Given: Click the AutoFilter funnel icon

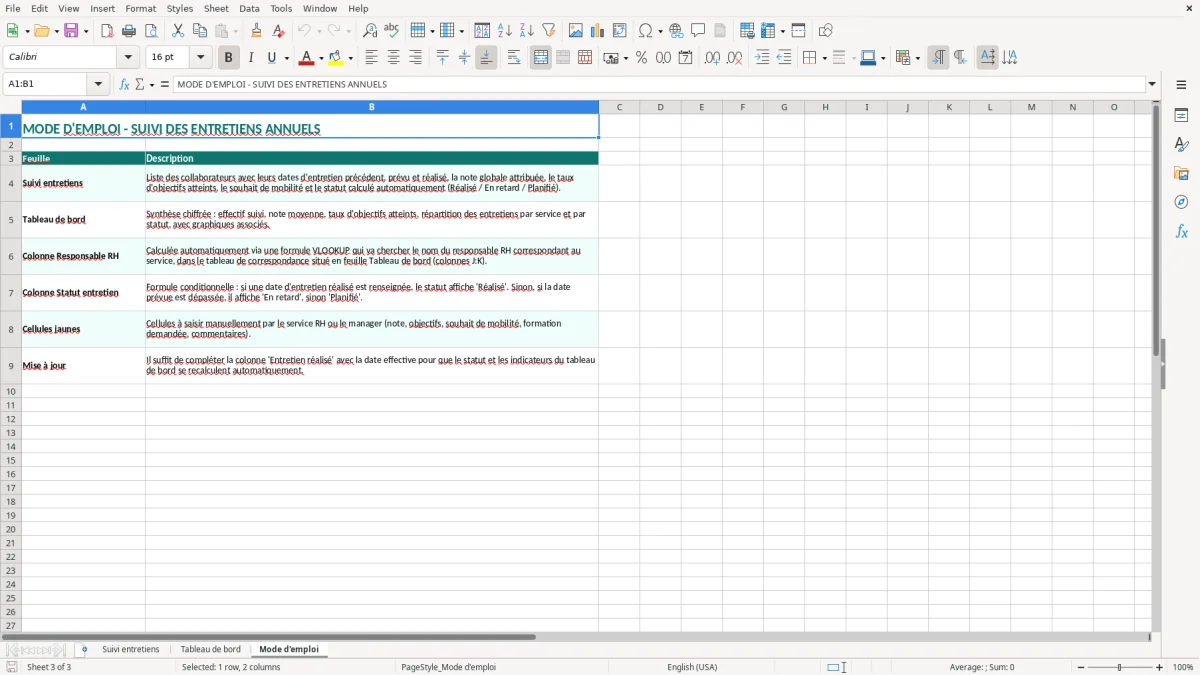Looking at the screenshot, I should point(549,31).
